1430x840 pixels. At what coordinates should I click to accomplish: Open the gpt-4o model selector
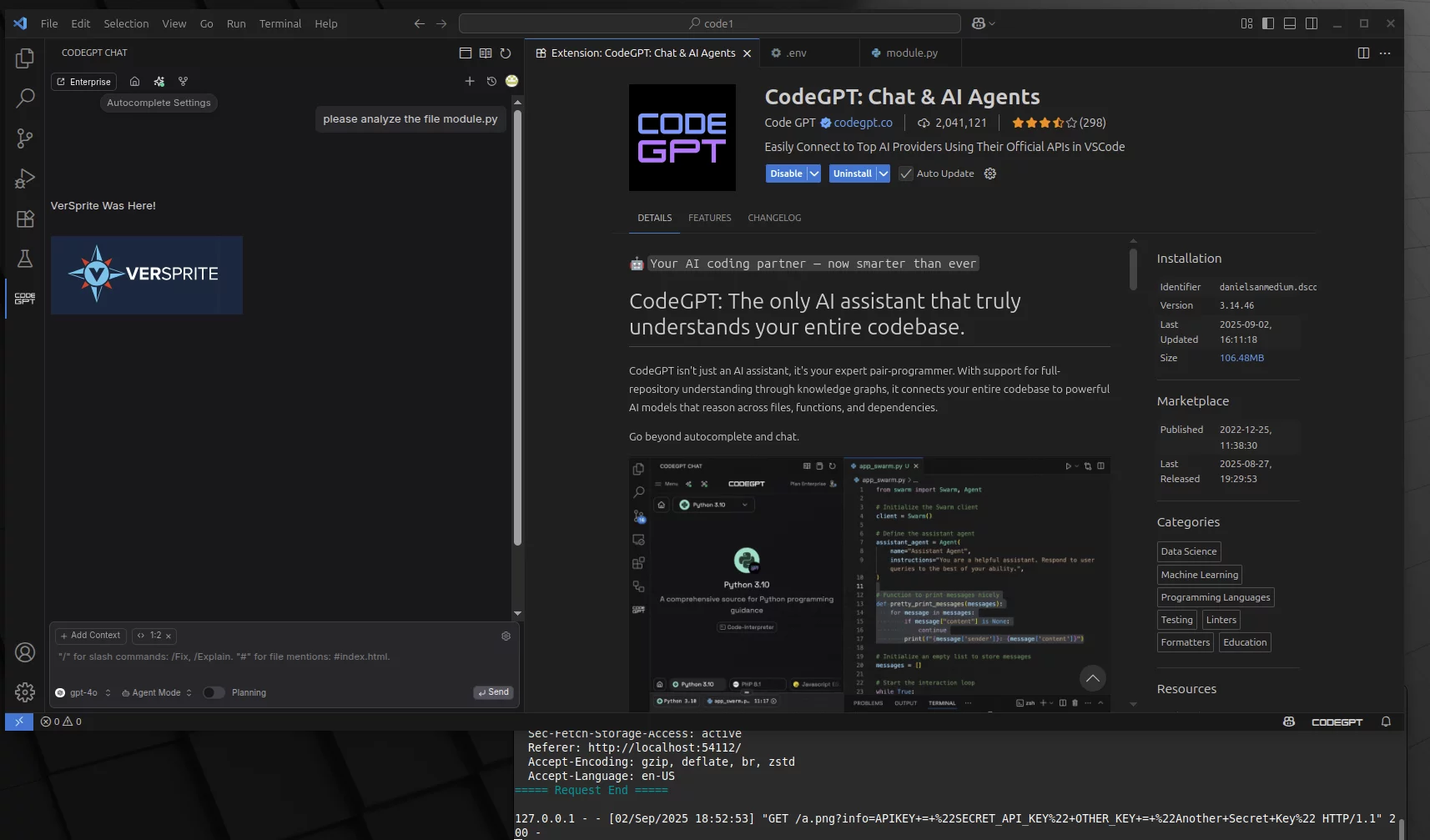click(83, 692)
